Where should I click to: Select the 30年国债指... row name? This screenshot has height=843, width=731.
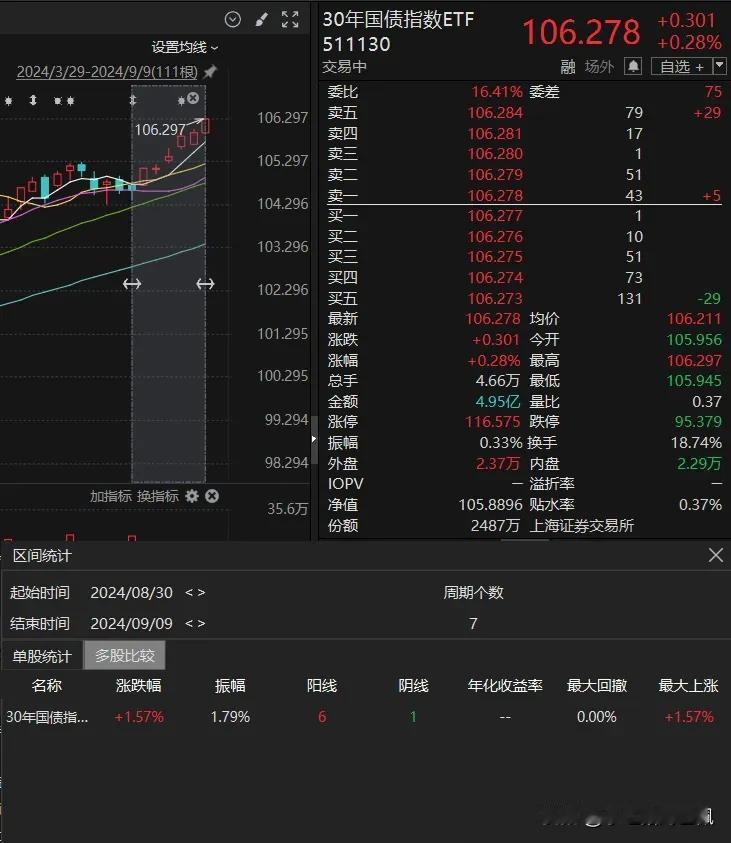click(x=47, y=717)
